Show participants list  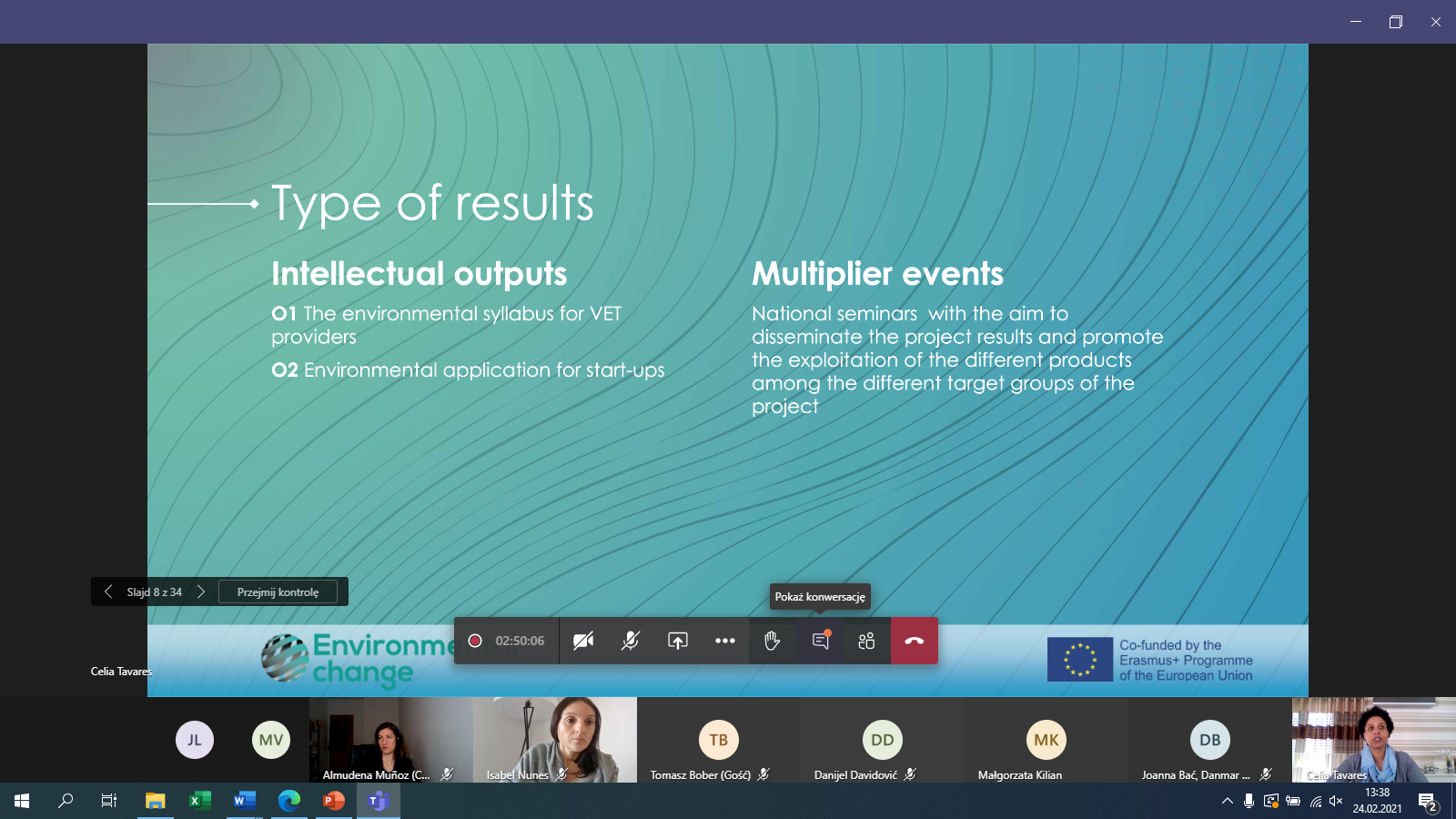pyautogui.click(x=866, y=641)
